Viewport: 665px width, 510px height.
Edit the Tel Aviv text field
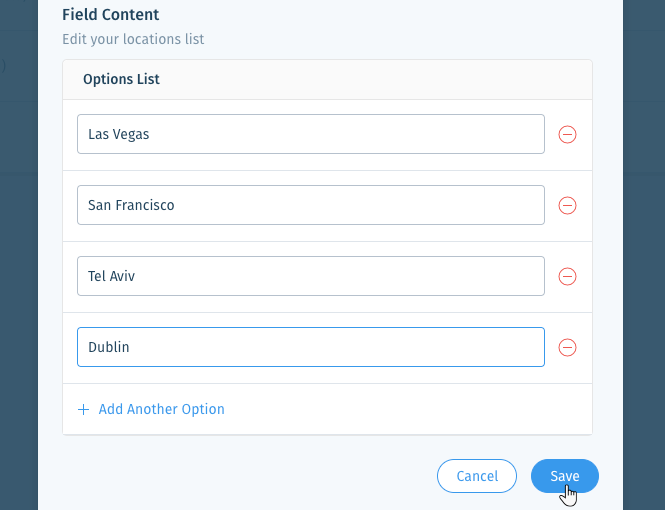coord(311,276)
